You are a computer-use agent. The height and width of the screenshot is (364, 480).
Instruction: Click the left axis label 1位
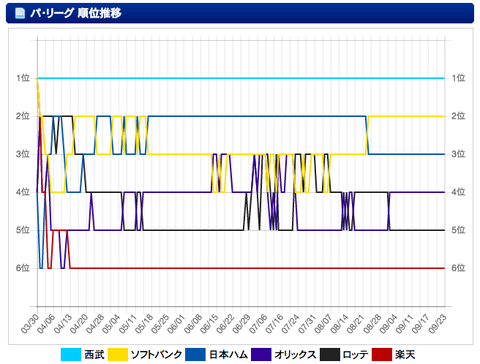coord(23,78)
